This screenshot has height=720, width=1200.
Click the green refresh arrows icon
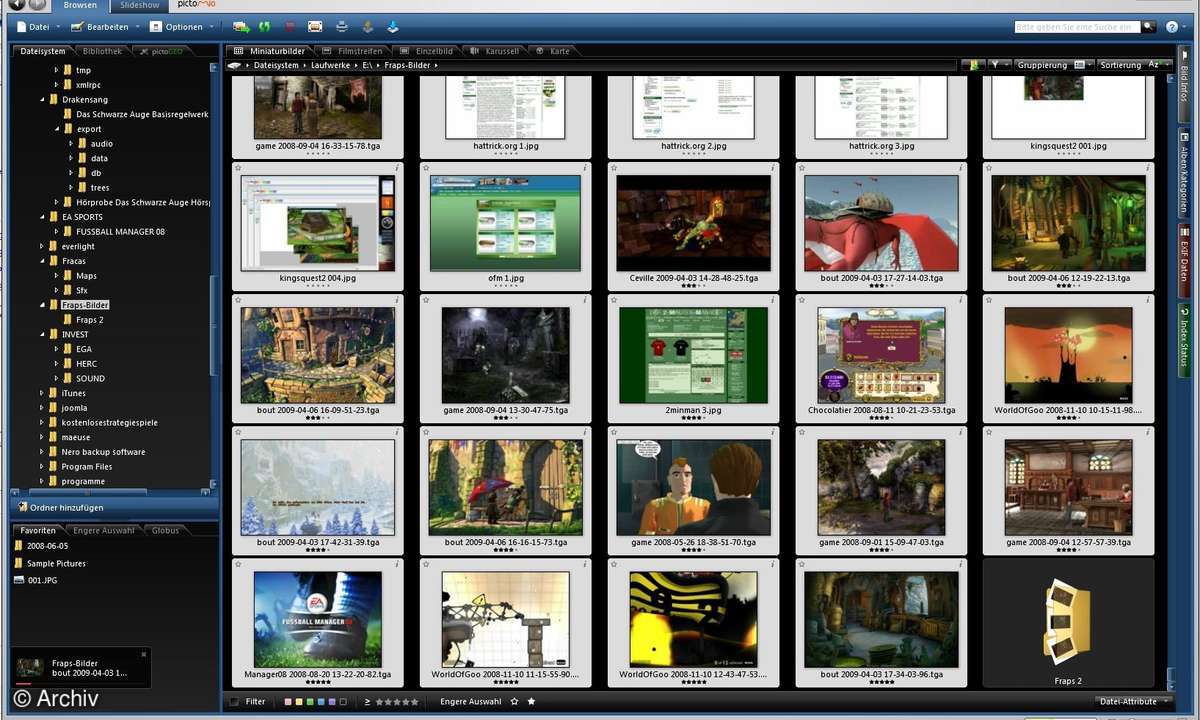[265, 26]
